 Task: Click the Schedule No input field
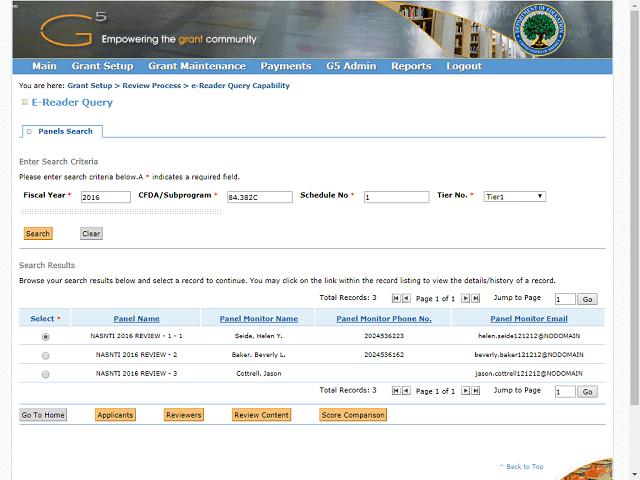click(x=396, y=197)
